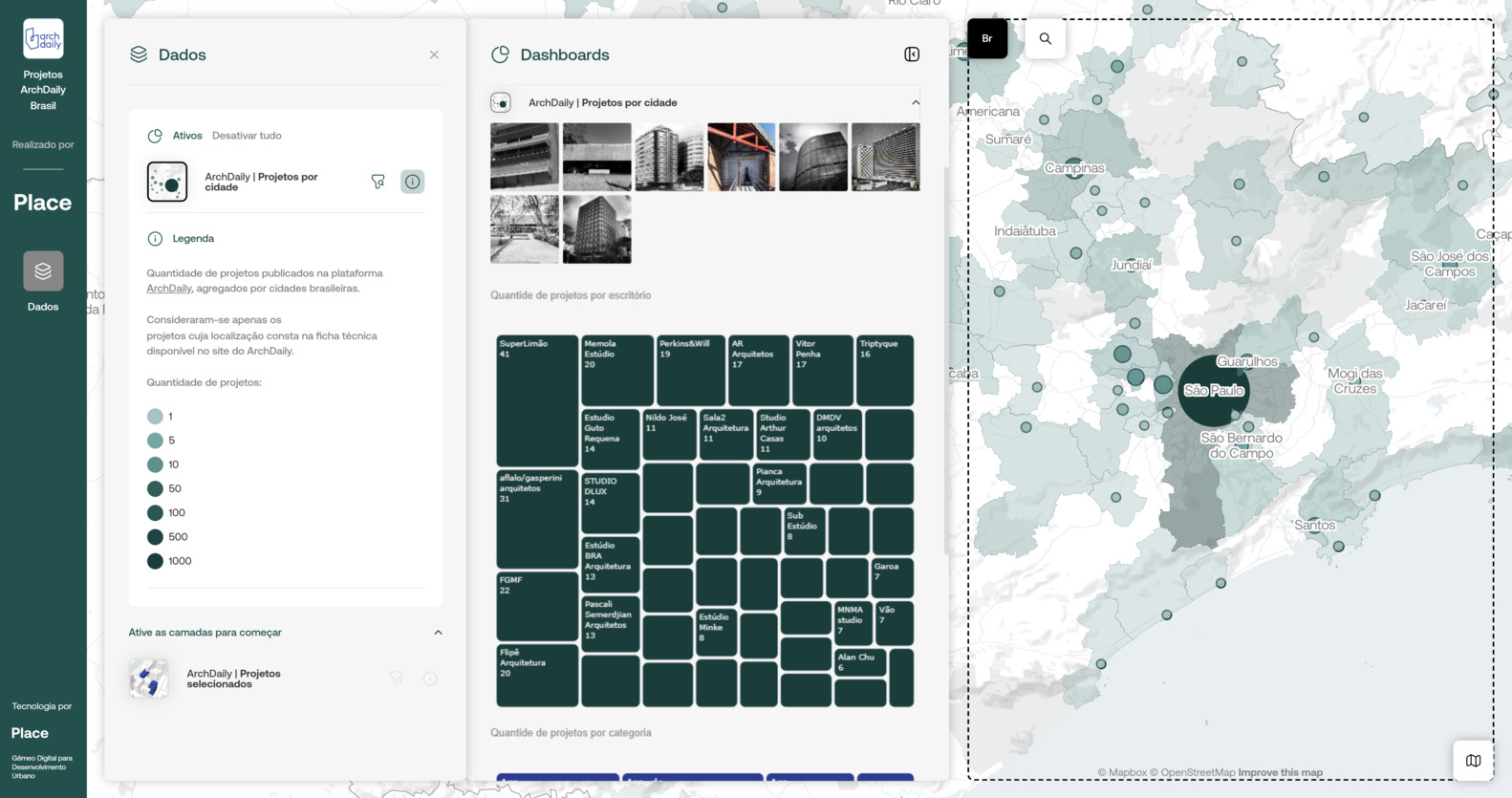The height and width of the screenshot is (798, 1512).
Task: Click info icon for Projetos por cidade
Action: pos(412,182)
